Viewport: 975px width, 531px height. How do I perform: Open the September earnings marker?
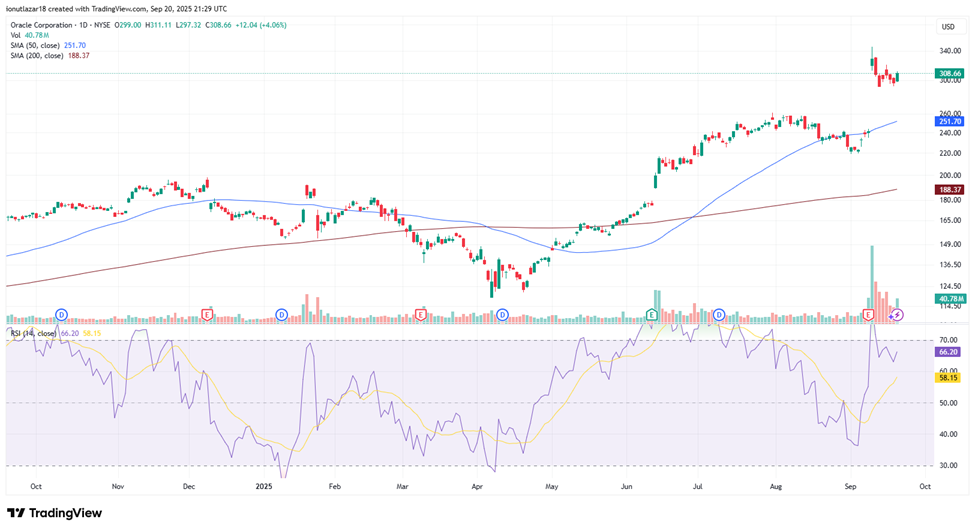pyautogui.click(x=868, y=314)
